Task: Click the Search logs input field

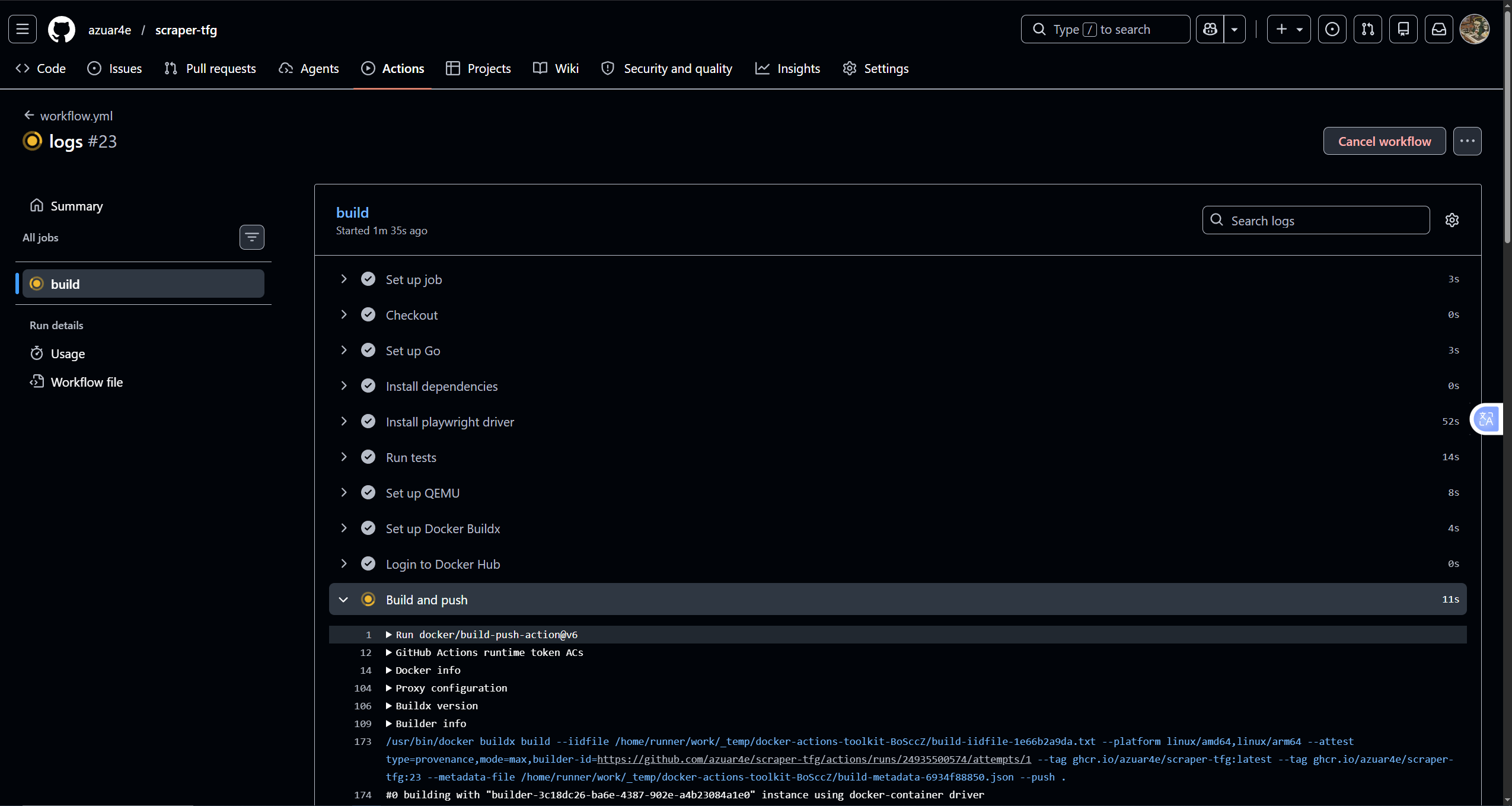Action: (1316, 220)
